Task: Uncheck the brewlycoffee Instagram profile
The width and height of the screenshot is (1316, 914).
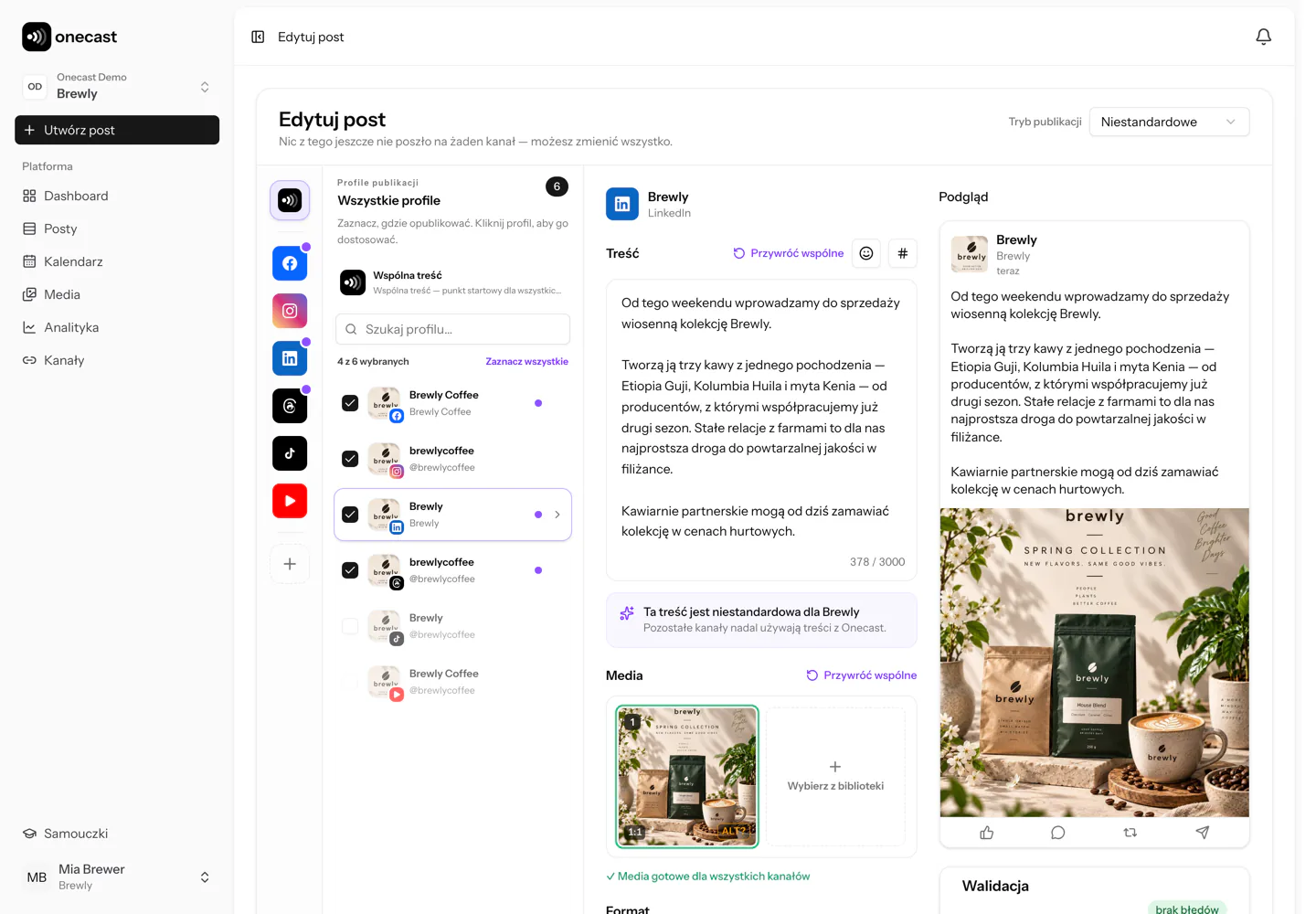Action: (x=350, y=459)
